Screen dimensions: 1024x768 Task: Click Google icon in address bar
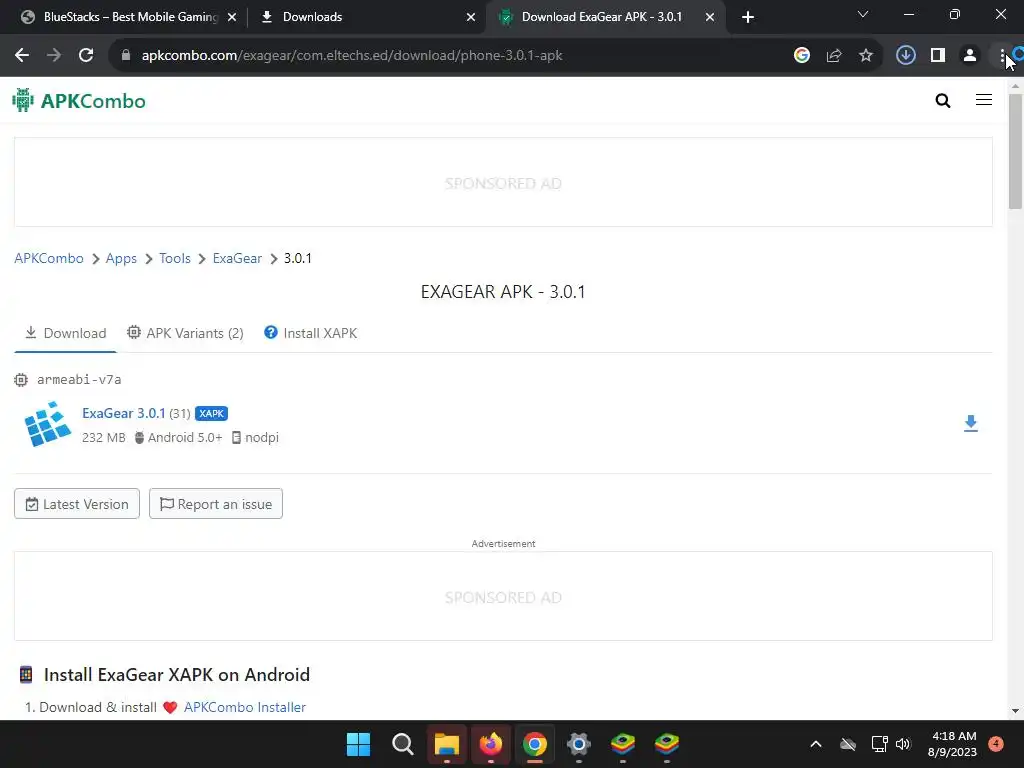point(801,56)
